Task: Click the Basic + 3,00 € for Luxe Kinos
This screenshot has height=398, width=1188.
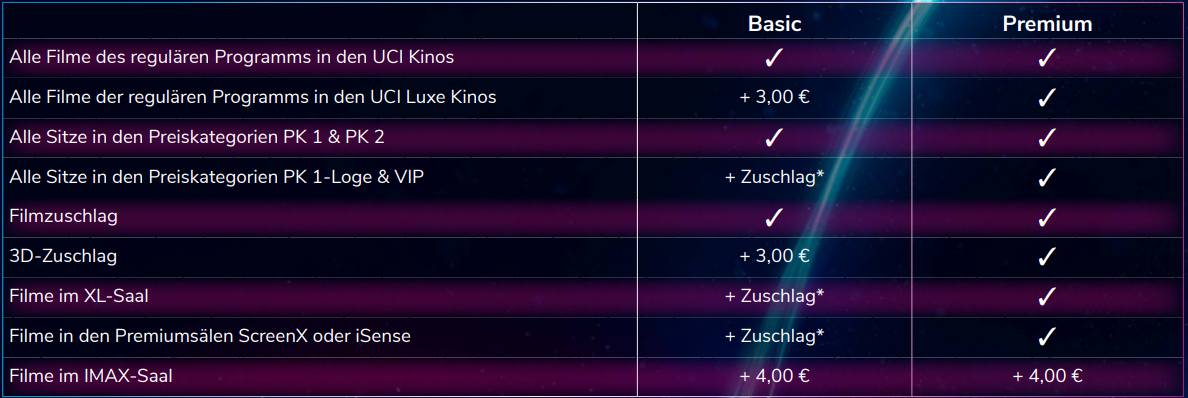Action: (774, 98)
